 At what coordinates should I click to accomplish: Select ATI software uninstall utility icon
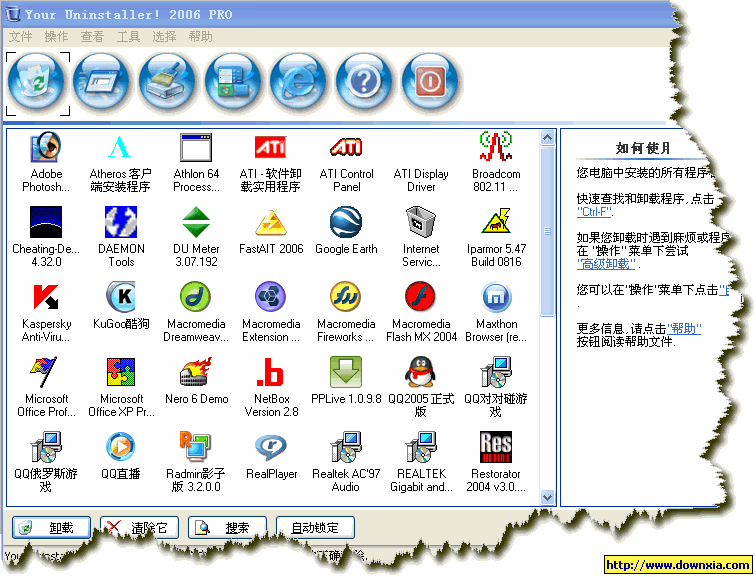tap(270, 147)
